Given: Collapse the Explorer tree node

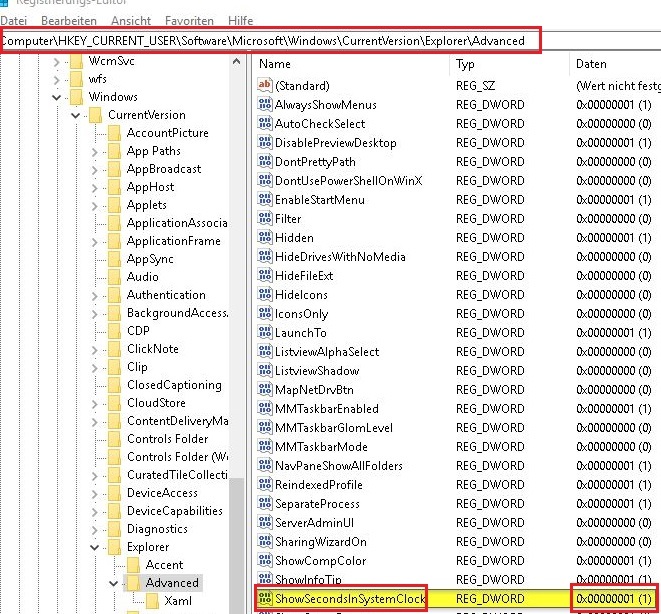Looking at the screenshot, I should click(x=94, y=547).
